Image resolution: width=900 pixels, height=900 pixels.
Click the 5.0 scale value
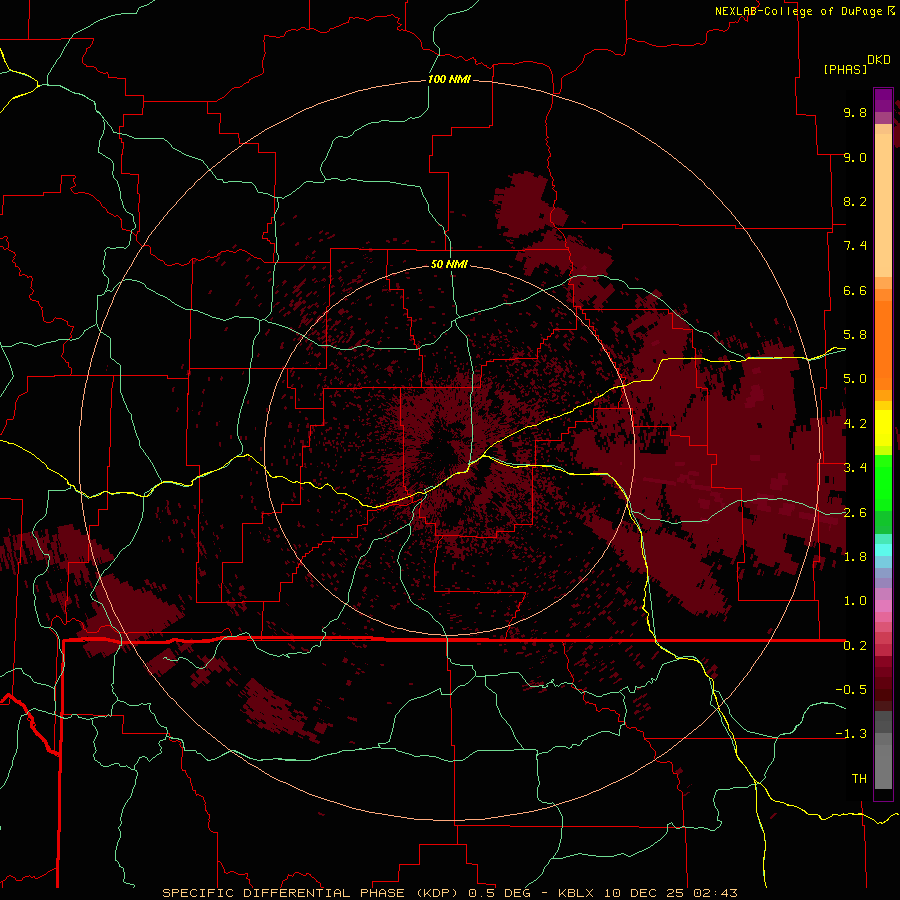[x=855, y=379]
